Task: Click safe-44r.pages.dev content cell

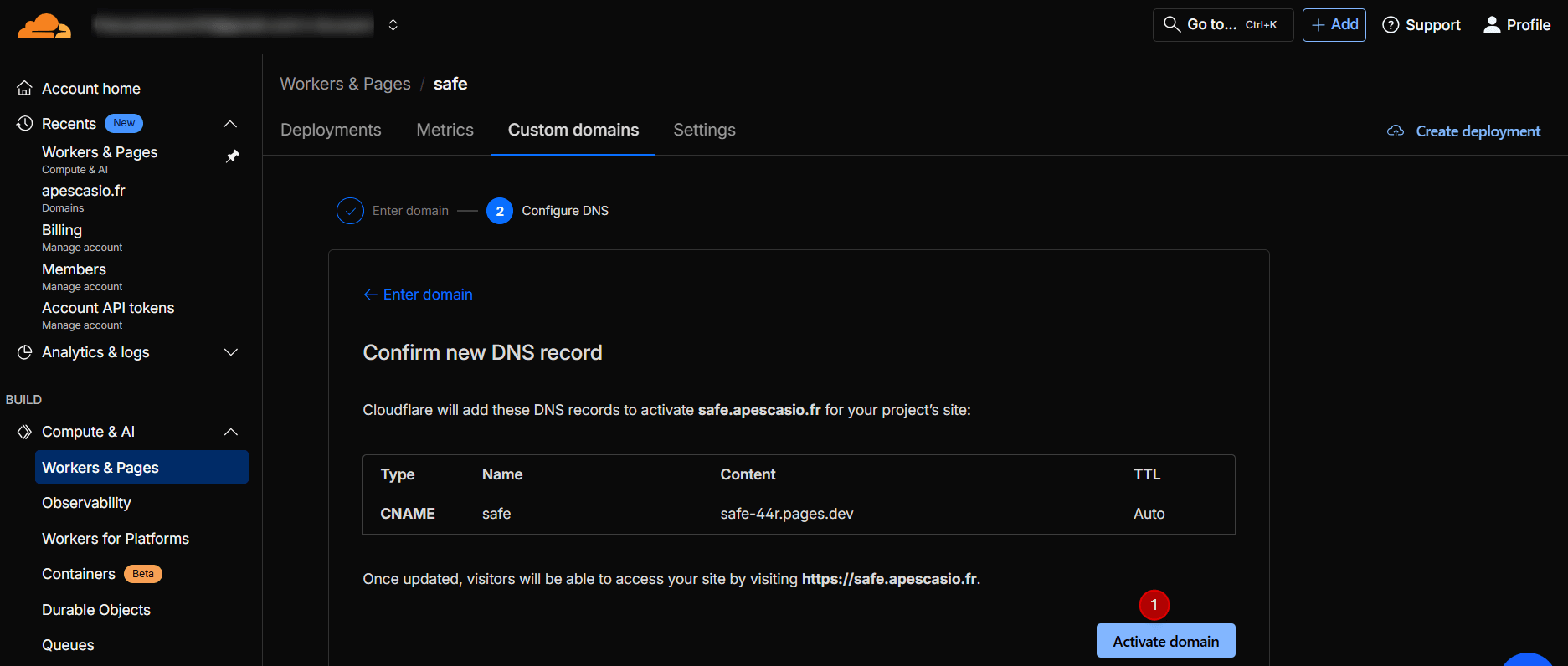Action: [x=787, y=514]
